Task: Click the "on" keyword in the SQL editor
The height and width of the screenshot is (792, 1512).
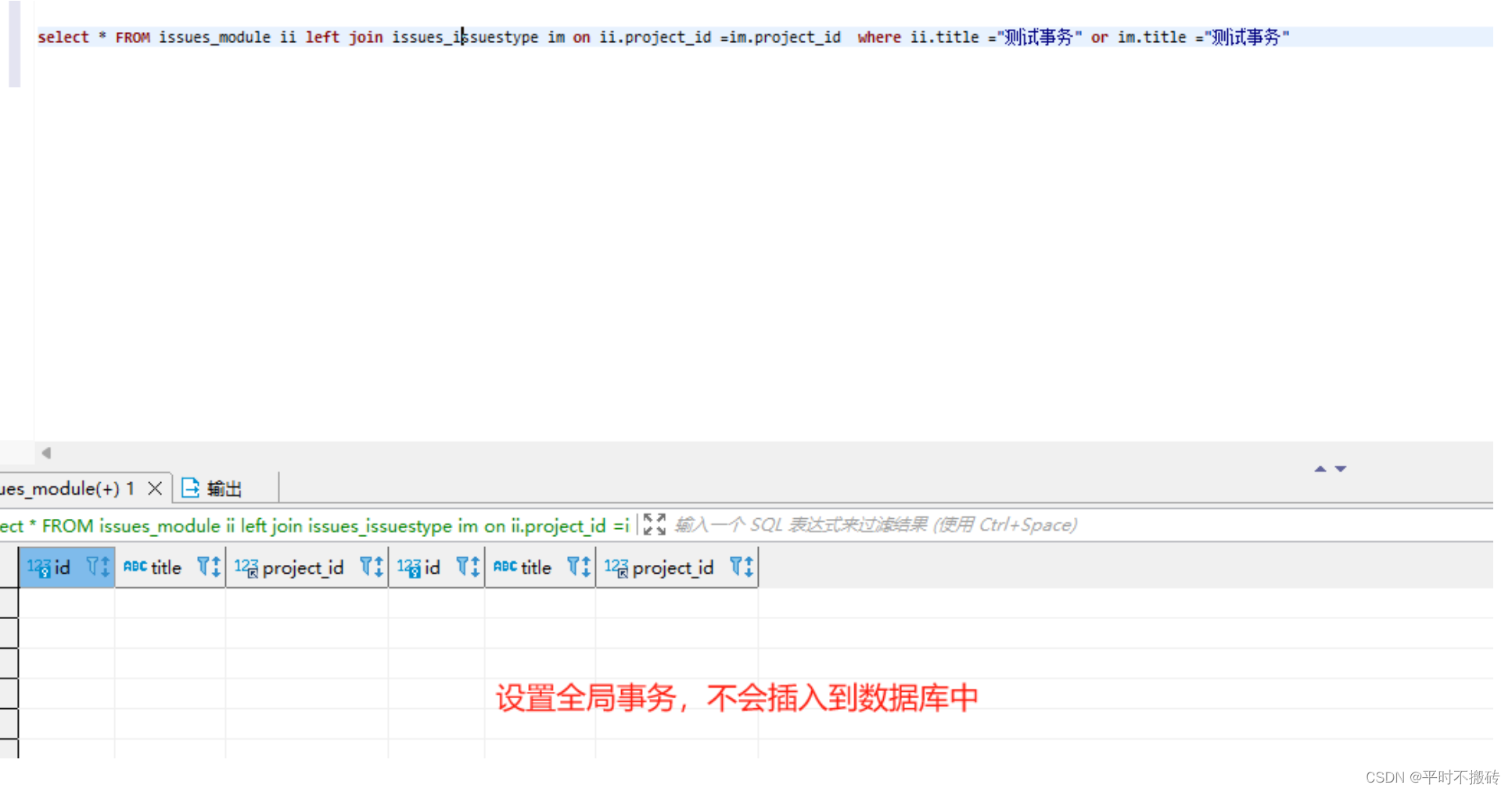Action: (581, 37)
